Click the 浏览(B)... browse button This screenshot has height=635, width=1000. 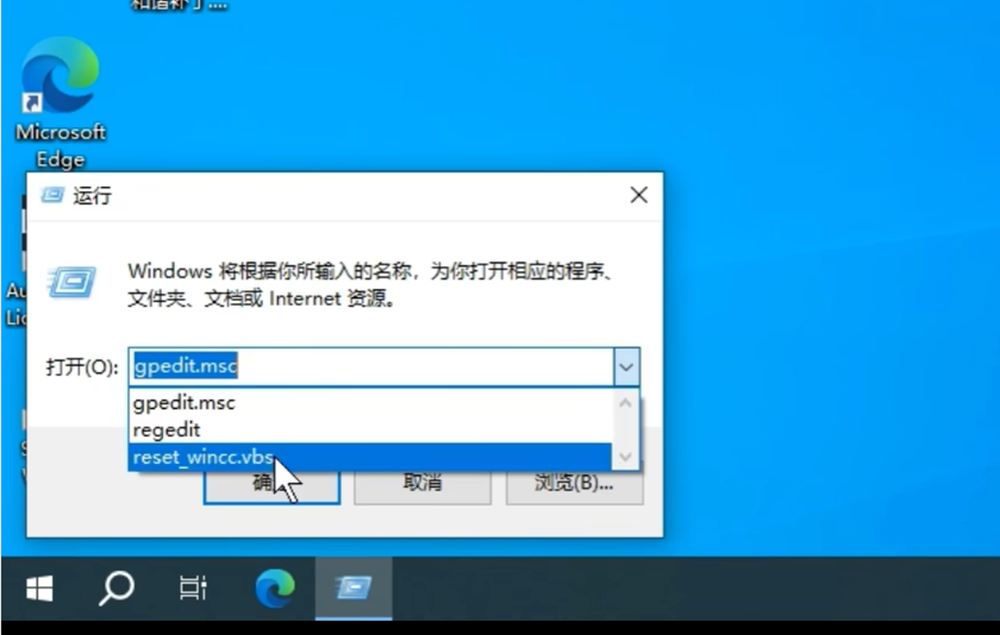click(x=574, y=484)
